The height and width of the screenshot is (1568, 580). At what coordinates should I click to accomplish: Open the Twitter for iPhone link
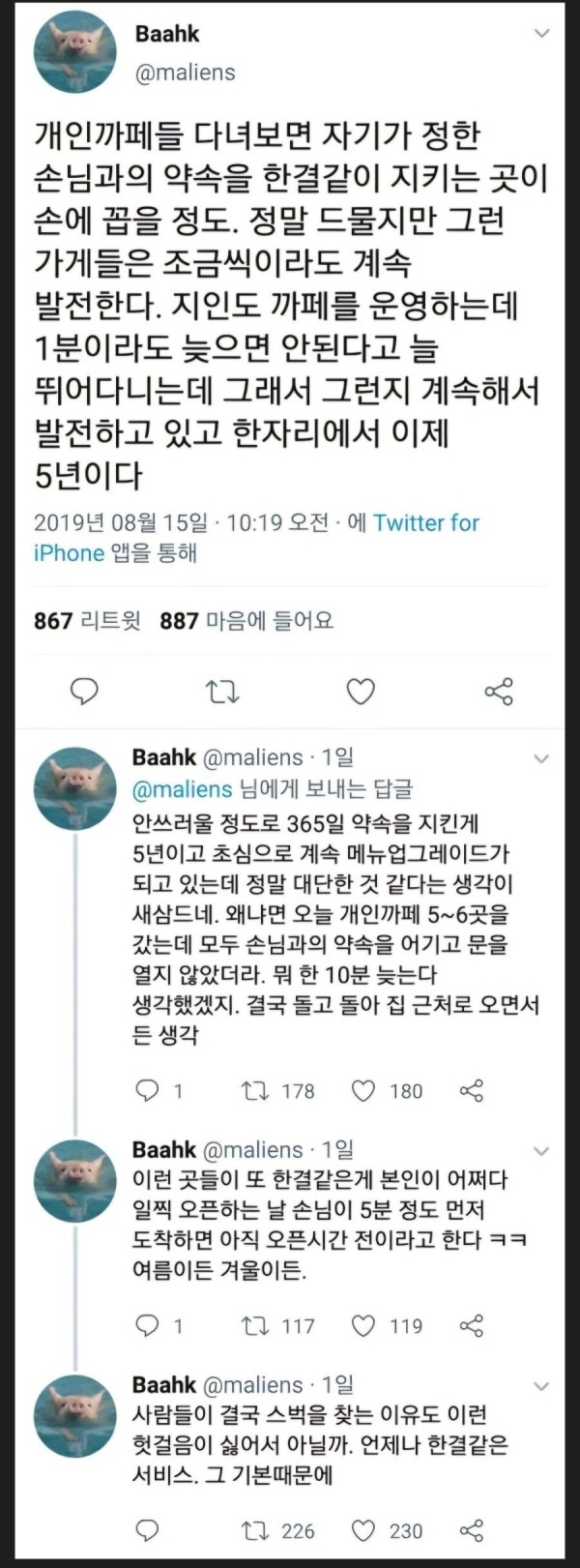point(256,538)
